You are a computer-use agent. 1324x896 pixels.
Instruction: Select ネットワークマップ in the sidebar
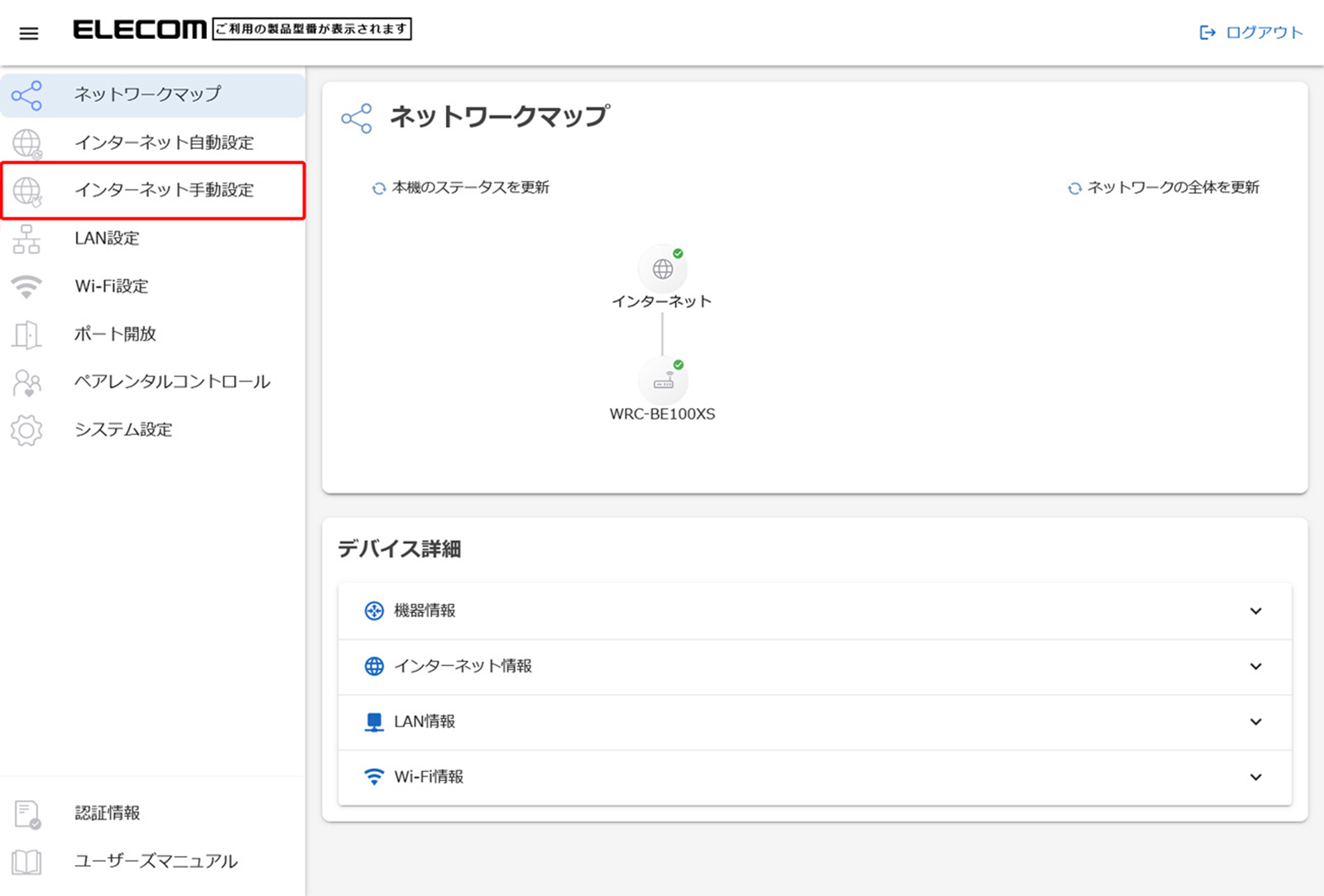pyautogui.click(x=147, y=95)
